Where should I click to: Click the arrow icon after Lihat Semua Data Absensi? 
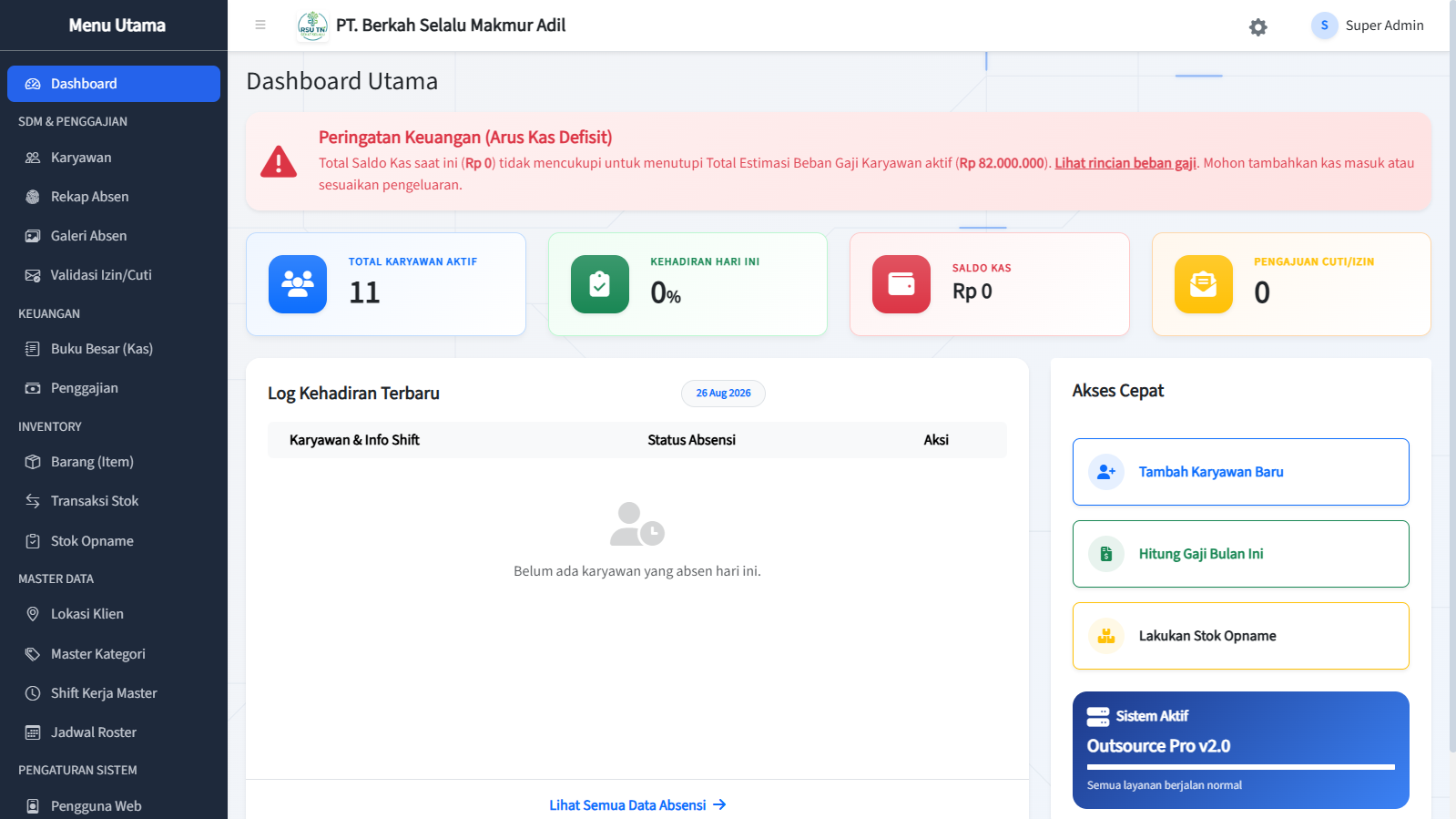coord(719,805)
